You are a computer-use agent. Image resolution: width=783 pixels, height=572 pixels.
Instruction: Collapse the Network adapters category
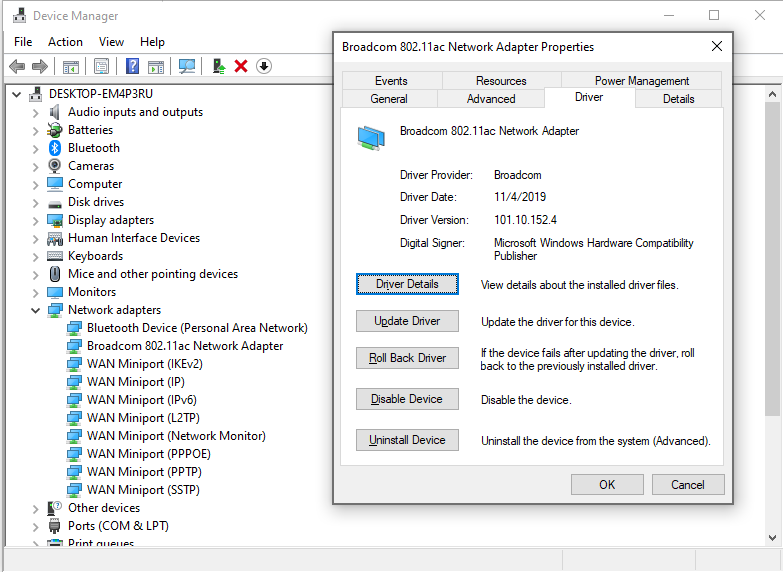pyautogui.click(x=35, y=310)
